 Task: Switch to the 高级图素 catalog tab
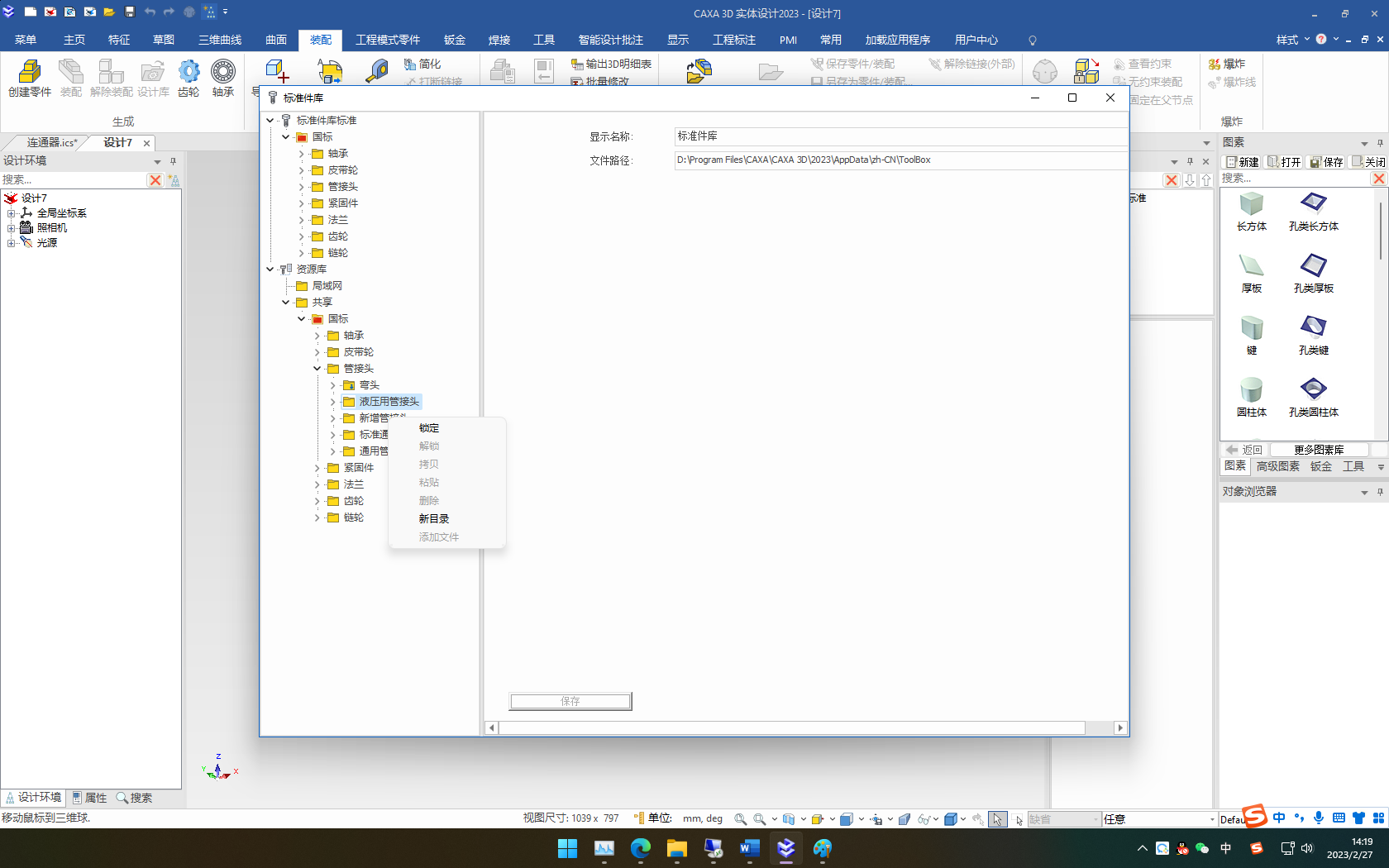point(1277,466)
